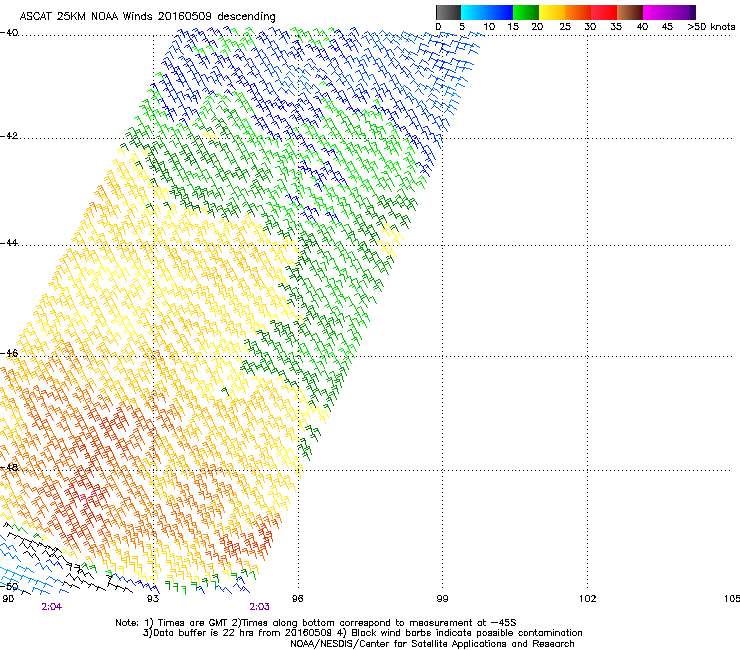Viewport: 740px width, 650px height.
Task: Click the purple '2:04' swath time label
Action: [51, 607]
